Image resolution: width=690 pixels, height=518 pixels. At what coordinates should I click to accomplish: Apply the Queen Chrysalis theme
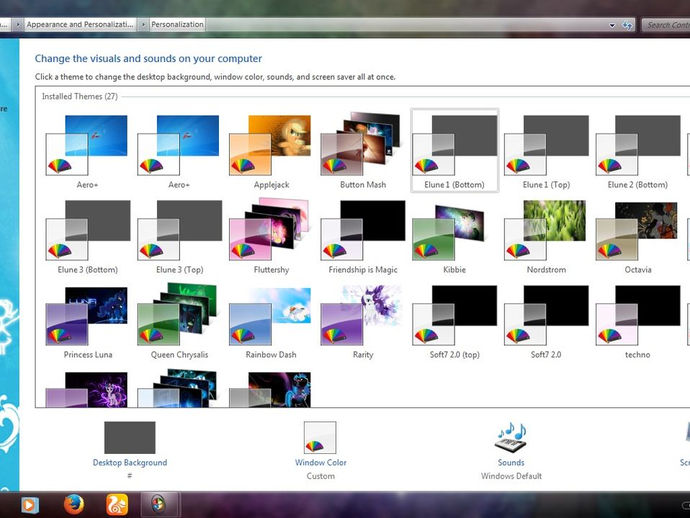(x=180, y=322)
